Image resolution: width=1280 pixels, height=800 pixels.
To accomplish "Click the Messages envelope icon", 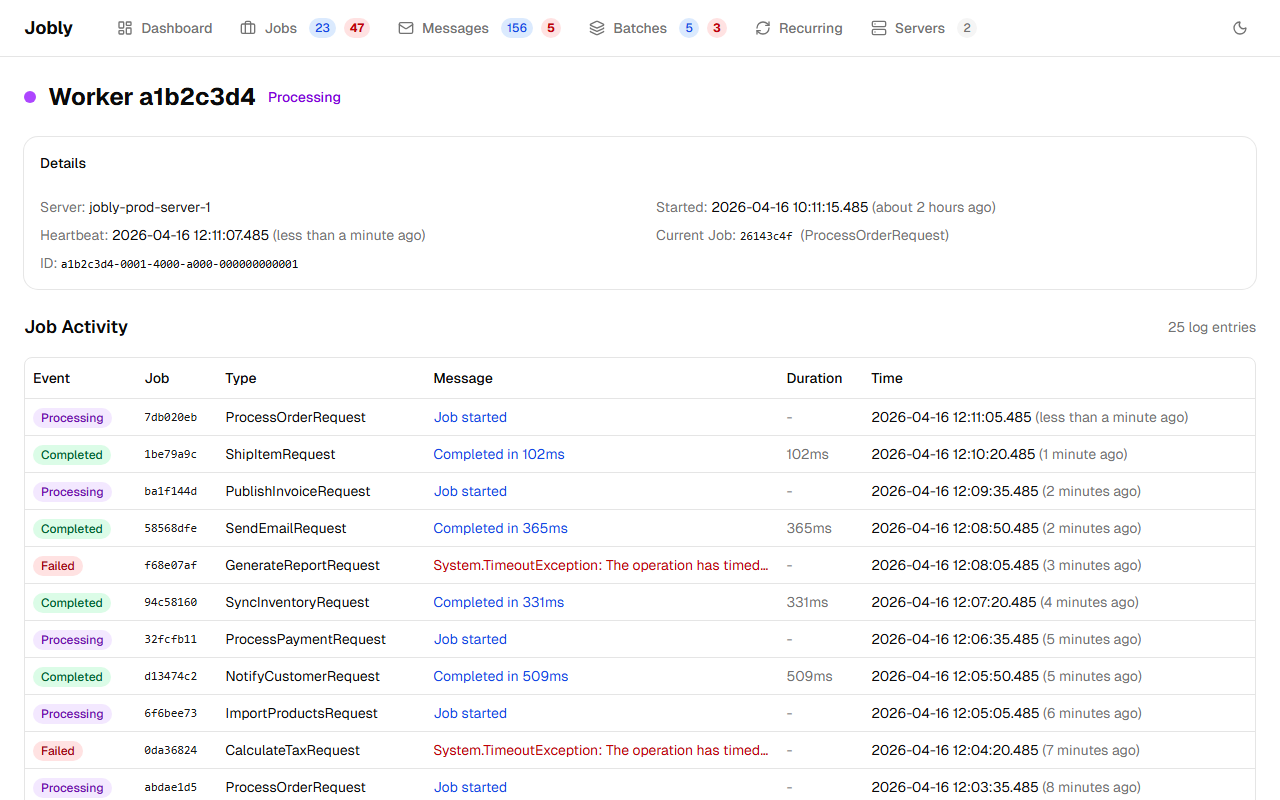I will tap(406, 28).
